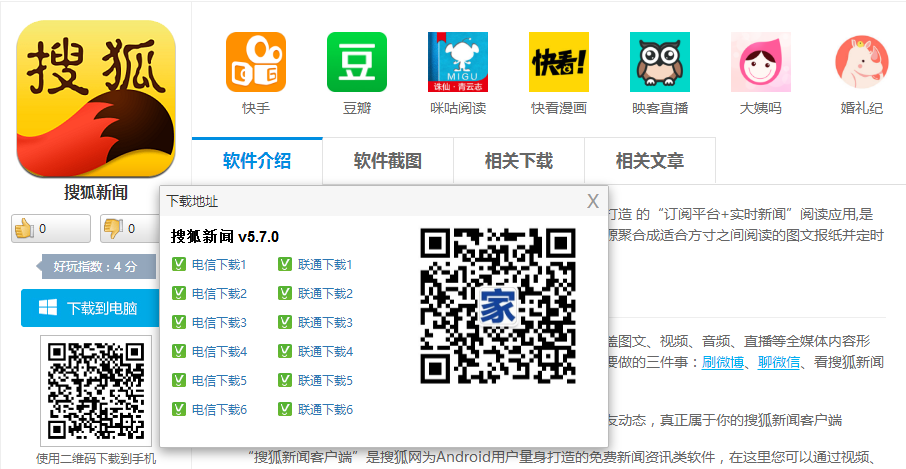This screenshot has height=469, width=906.
Task: Click the sidebar QR code for phone download
Action: tap(96, 390)
